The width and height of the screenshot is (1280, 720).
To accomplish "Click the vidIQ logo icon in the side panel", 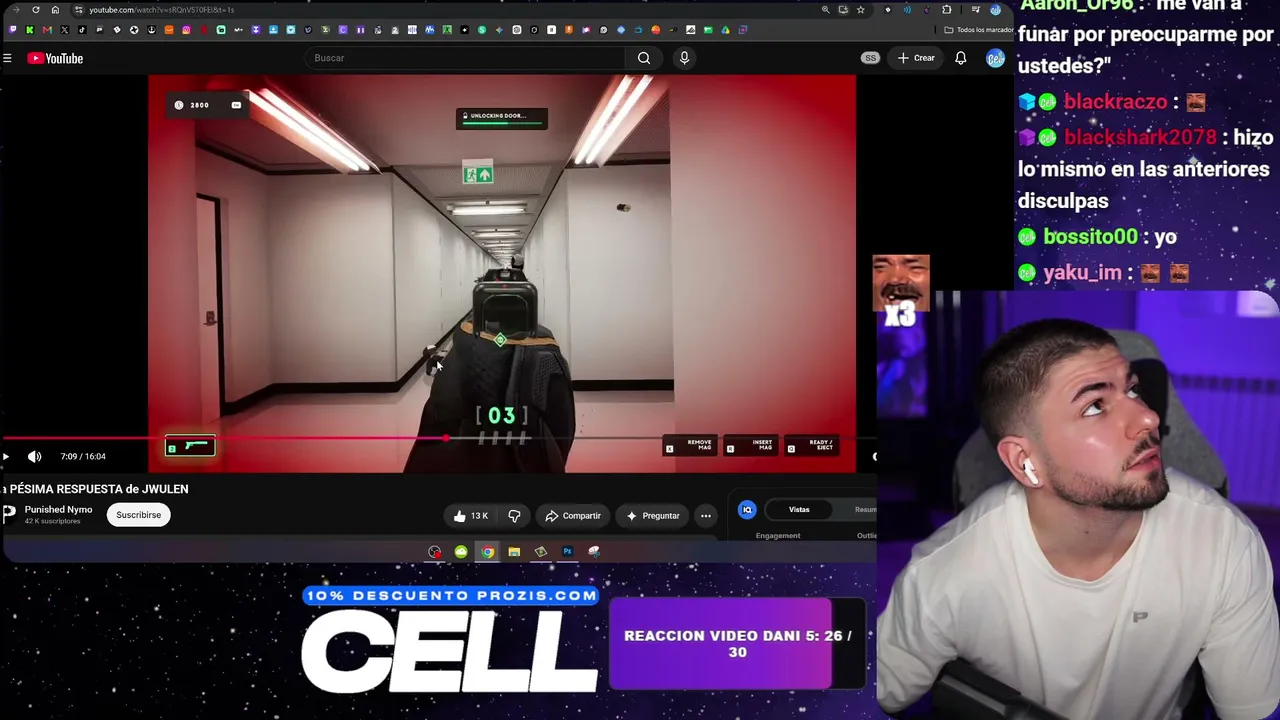I will coord(747,510).
